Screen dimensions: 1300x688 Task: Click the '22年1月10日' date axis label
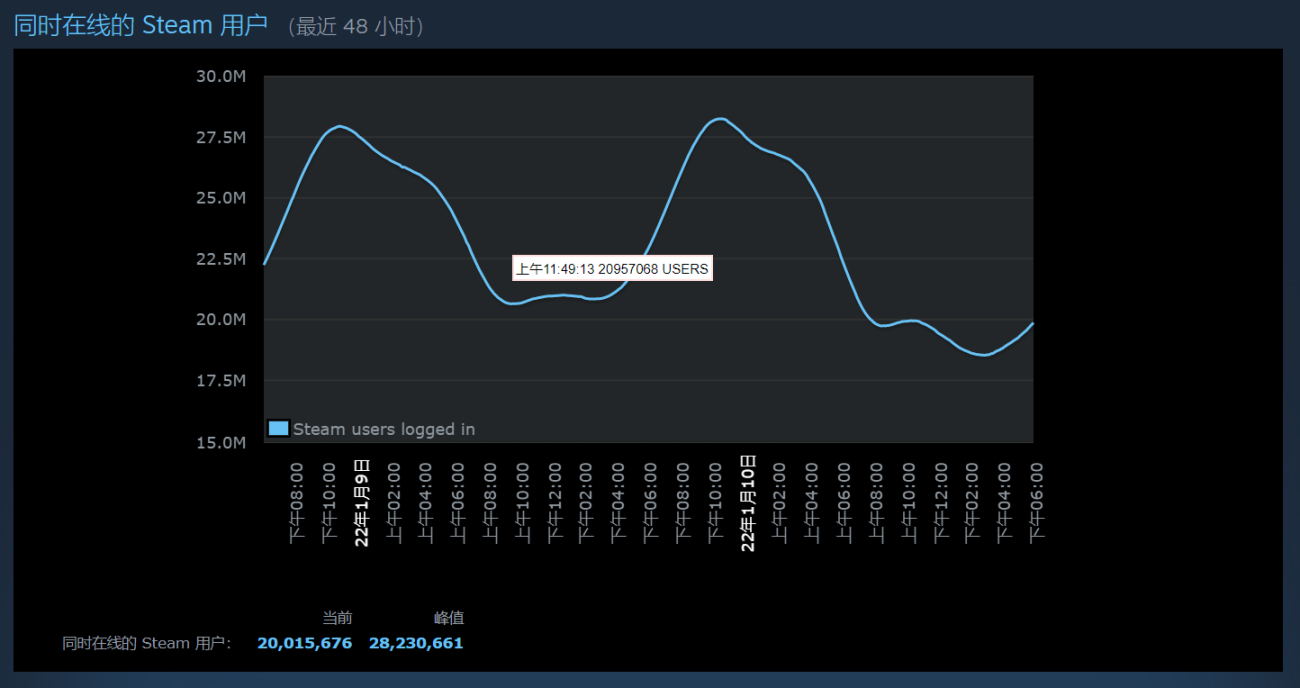coord(747,502)
